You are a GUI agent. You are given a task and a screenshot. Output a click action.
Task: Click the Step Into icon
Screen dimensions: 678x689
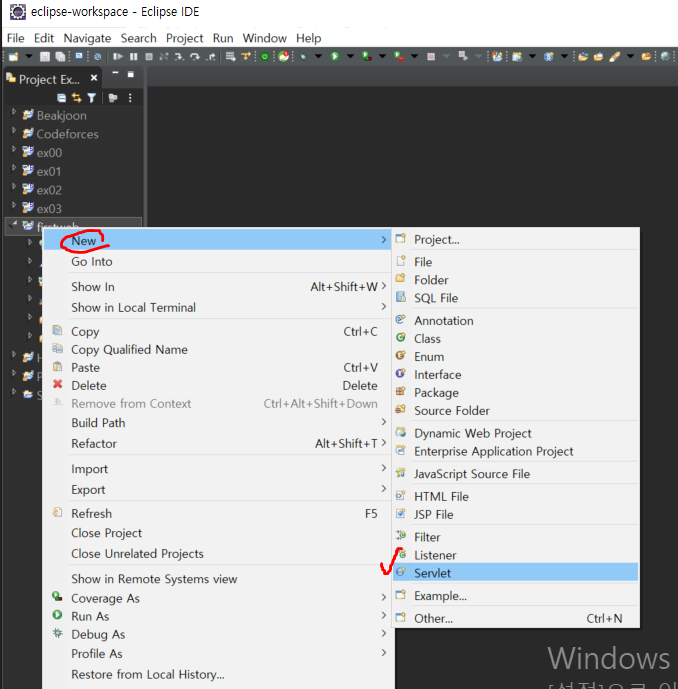(x=179, y=57)
